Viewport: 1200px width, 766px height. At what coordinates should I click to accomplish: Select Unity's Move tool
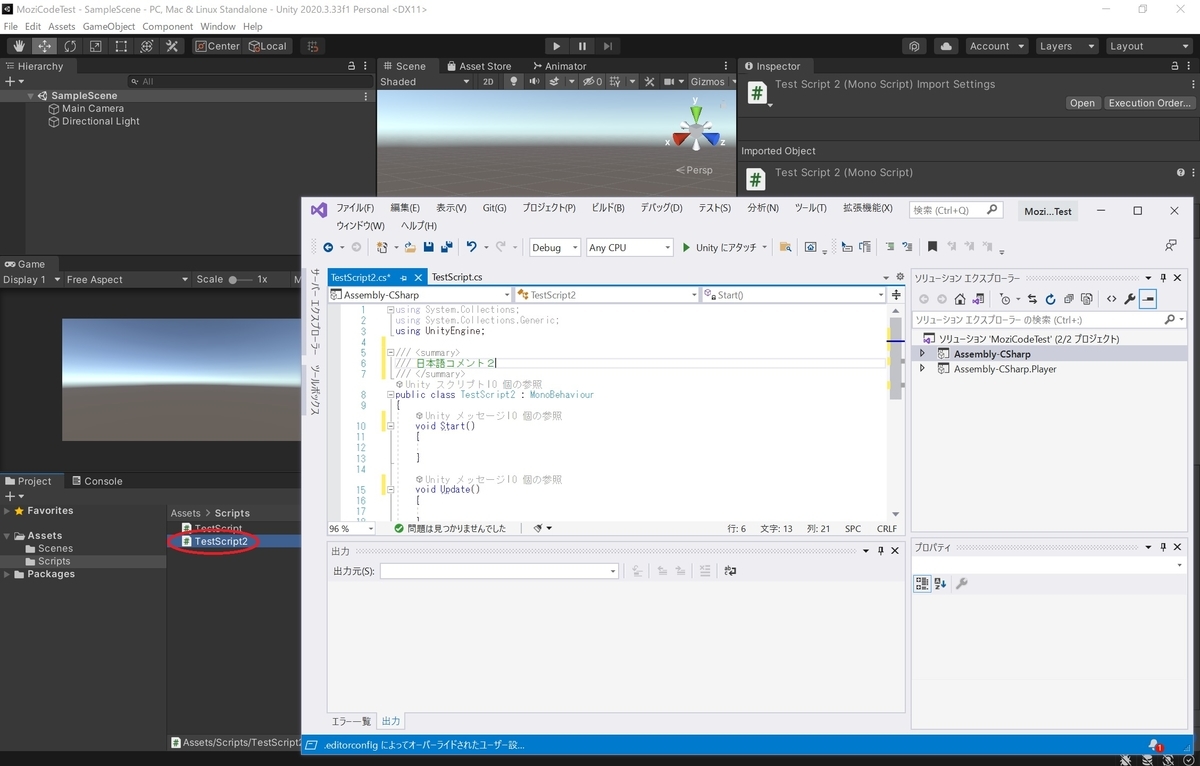45,46
